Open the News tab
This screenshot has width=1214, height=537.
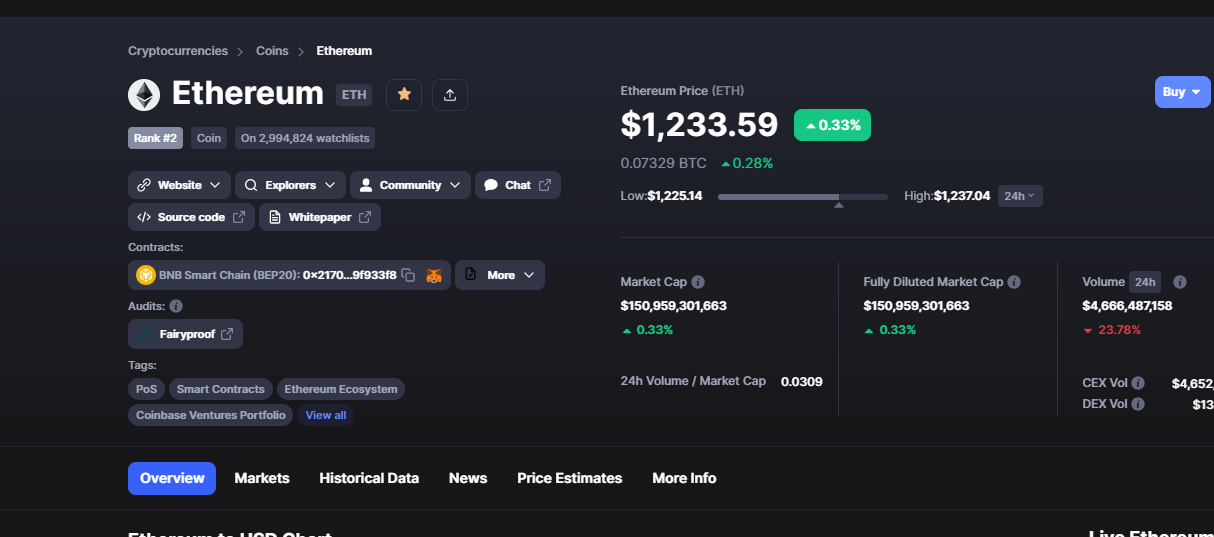tap(468, 478)
